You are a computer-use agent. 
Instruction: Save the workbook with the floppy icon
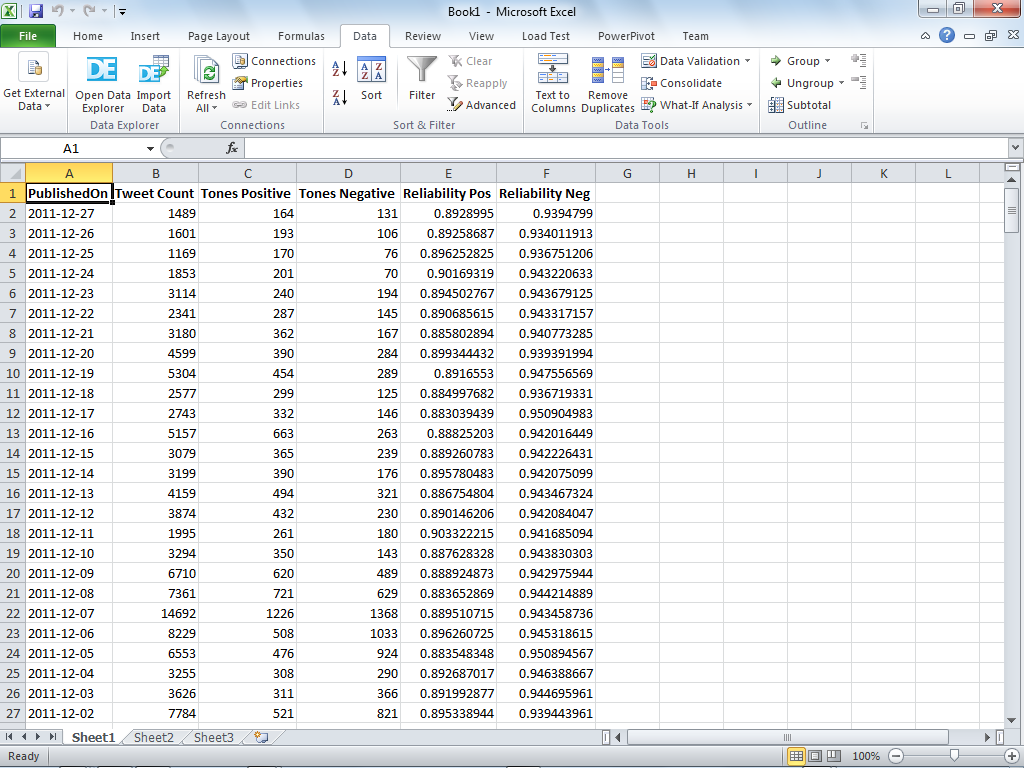[36, 11]
